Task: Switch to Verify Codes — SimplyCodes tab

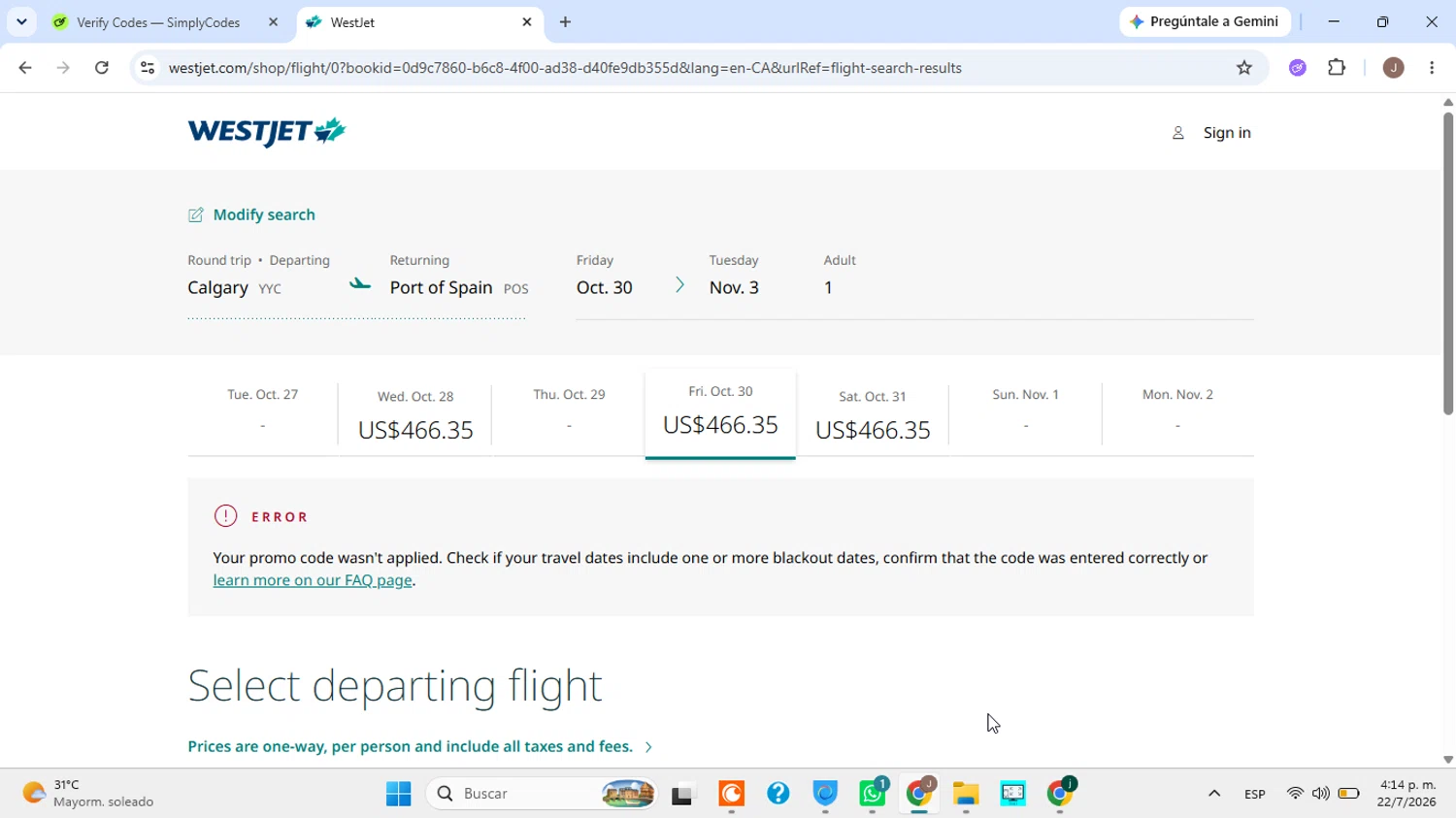Action: click(158, 22)
